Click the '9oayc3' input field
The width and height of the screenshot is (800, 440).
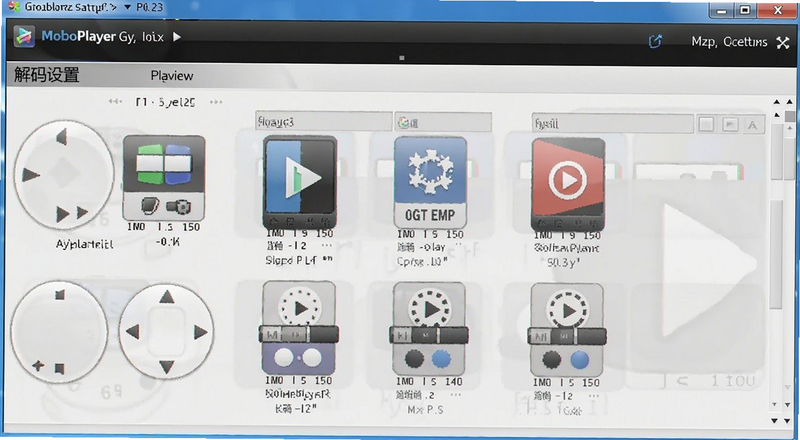pyautogui.click(x=323, y=122)
